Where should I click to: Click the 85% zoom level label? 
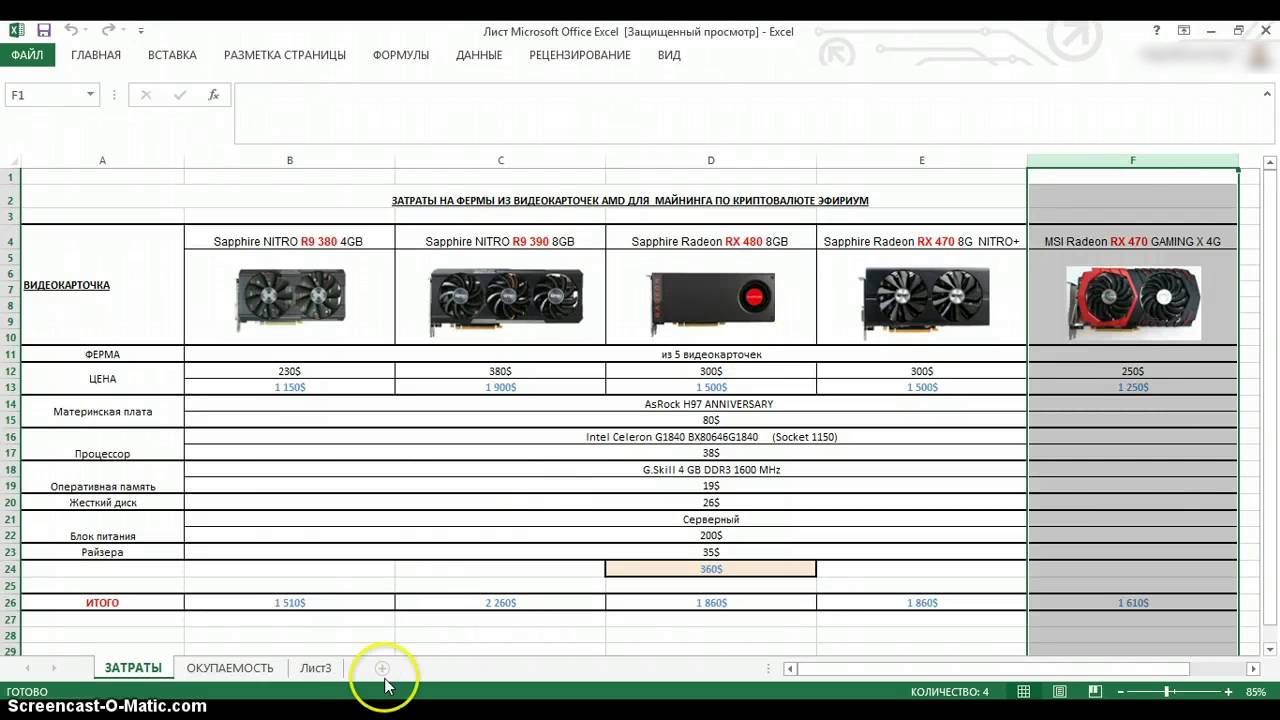[1256, 692]
